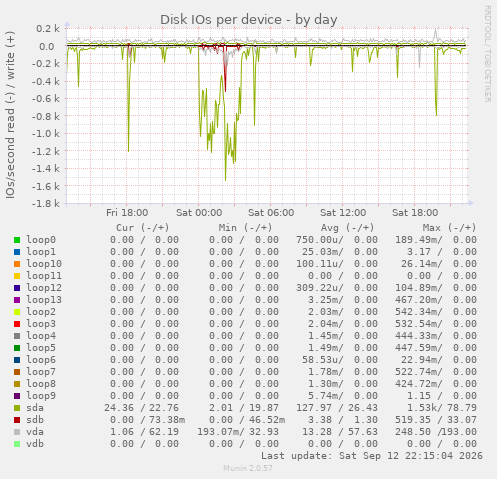The width and height of the screenshot is (497, 479).
Task: Click the 'Fri 18:00' time axis label
Action: point(127,213)
